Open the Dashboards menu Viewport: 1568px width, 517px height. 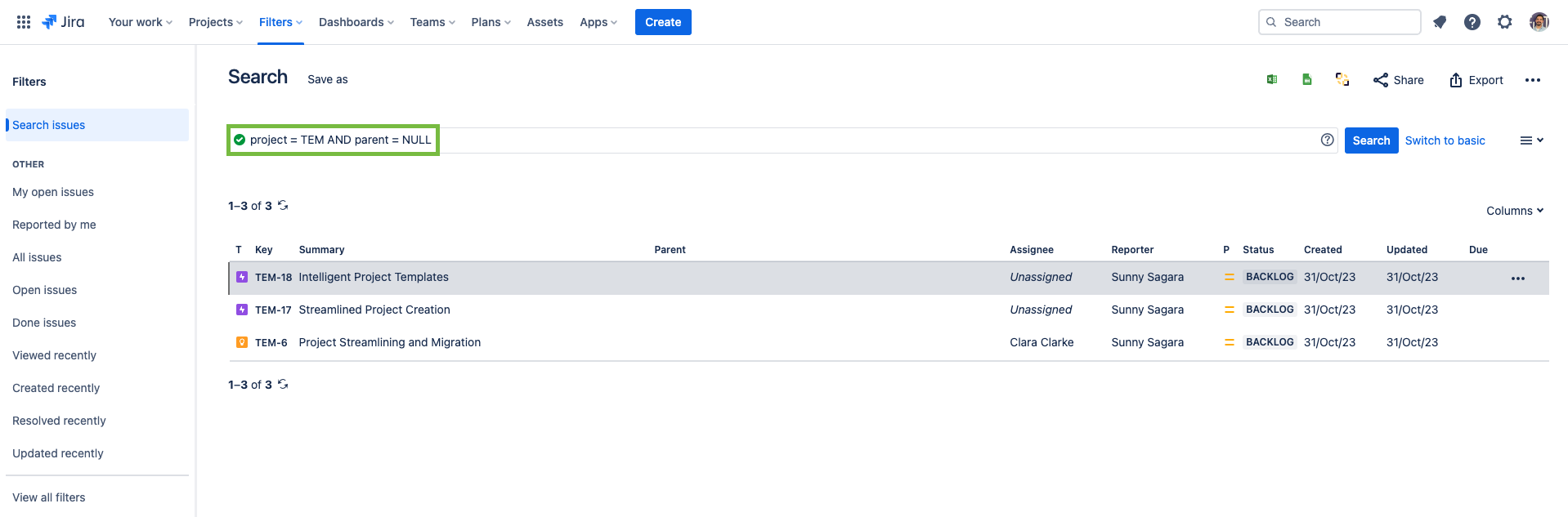(x=356, y=22)
